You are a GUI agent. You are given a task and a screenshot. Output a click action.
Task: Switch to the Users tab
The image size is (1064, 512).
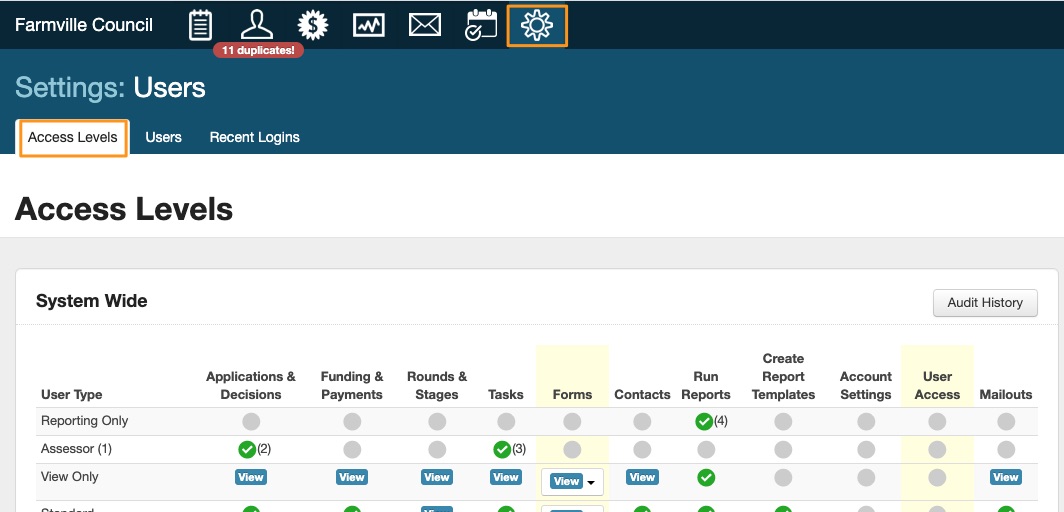click(x=163, y=137)
